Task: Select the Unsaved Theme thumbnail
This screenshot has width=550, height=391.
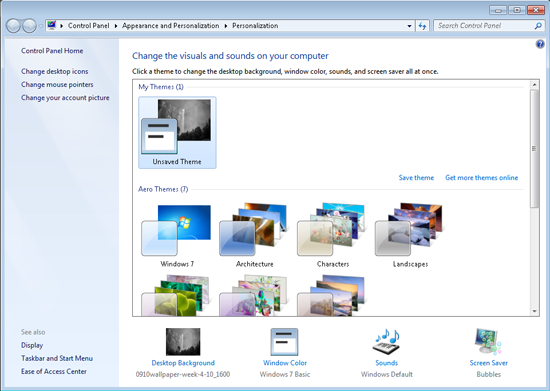Action: (x=177, y=133)
